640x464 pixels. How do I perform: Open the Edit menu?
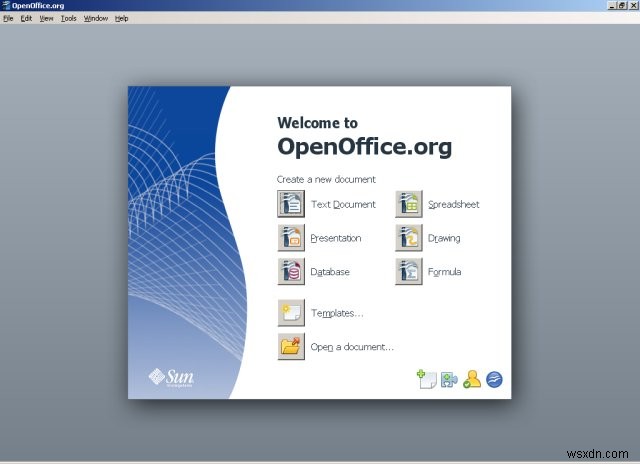pyautogui.click(x=26, y=18)
